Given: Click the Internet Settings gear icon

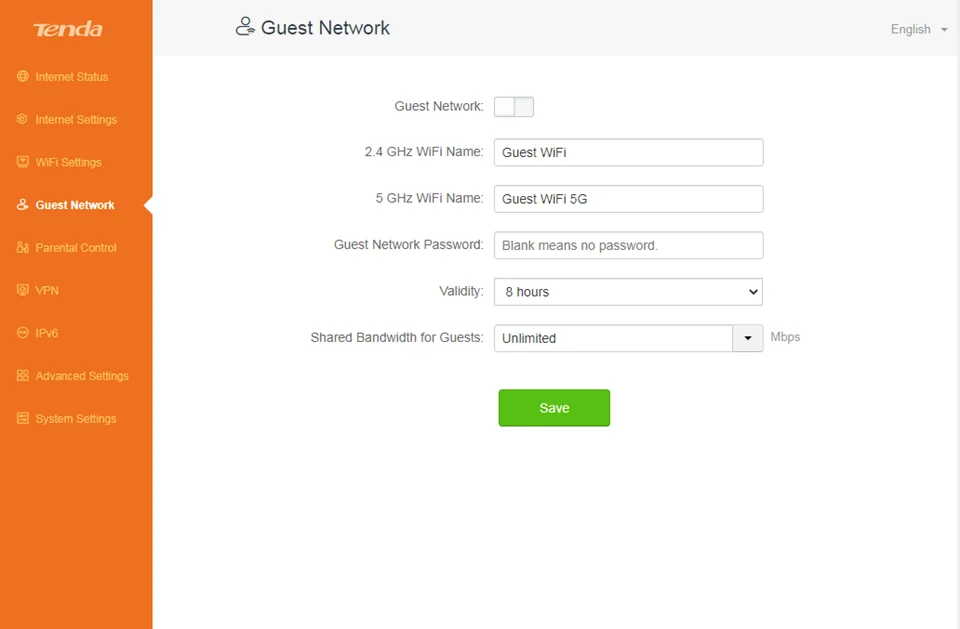Looking at the screenshot, I should pyautogui.click(x=22, y=120).
